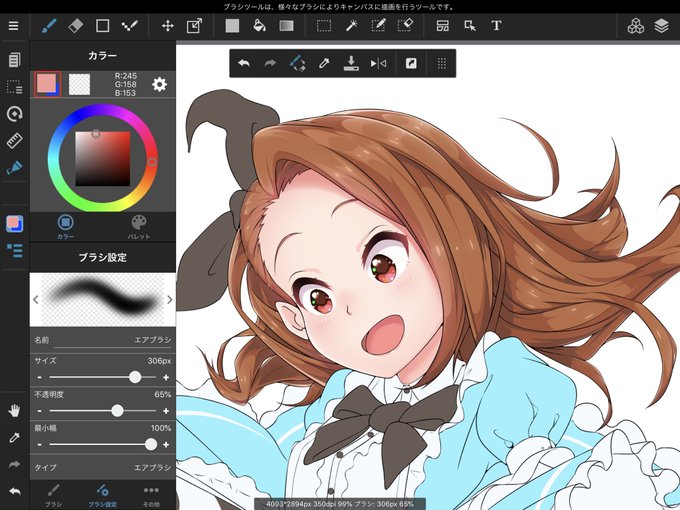Select the Fill rectangle tool
This screenshot has width=680, height=510.
tap(232, 26)
